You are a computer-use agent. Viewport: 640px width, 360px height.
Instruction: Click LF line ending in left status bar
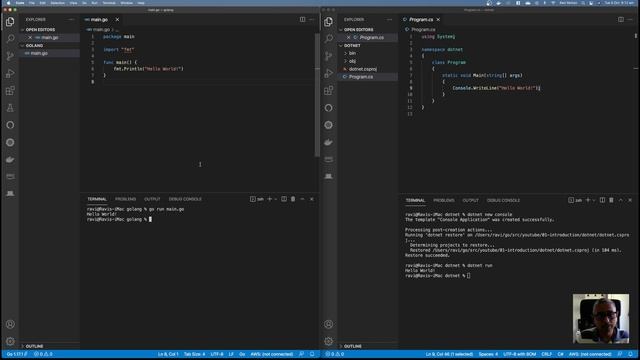tap(231, 354)
